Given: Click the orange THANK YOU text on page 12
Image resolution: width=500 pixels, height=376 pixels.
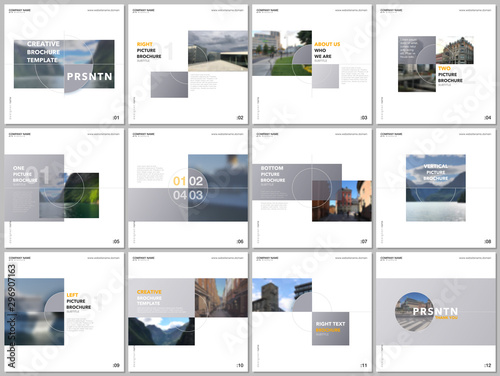Looking at the screenshot, I should point(446,318).
